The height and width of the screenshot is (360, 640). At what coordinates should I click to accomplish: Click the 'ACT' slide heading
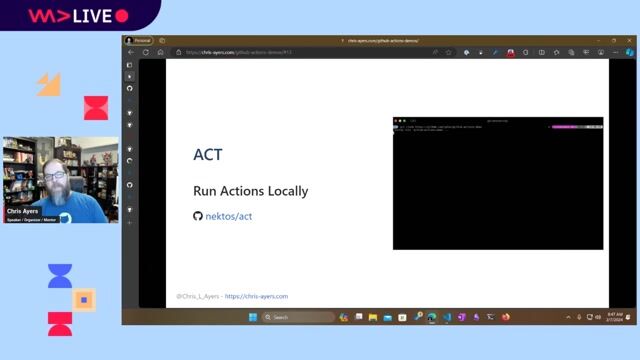[x=208, y=155]
